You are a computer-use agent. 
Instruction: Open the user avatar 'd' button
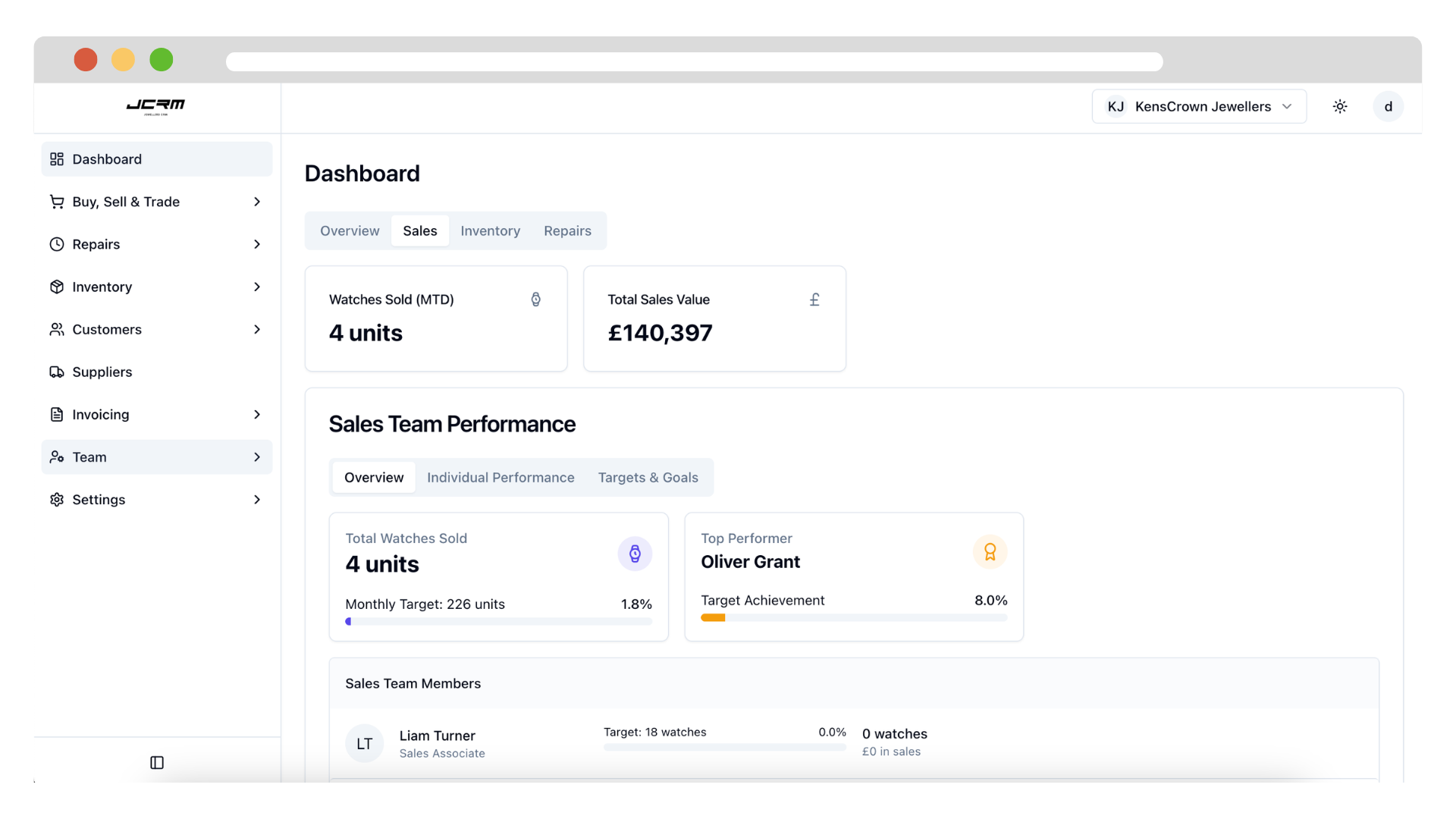click(1388, 106)
